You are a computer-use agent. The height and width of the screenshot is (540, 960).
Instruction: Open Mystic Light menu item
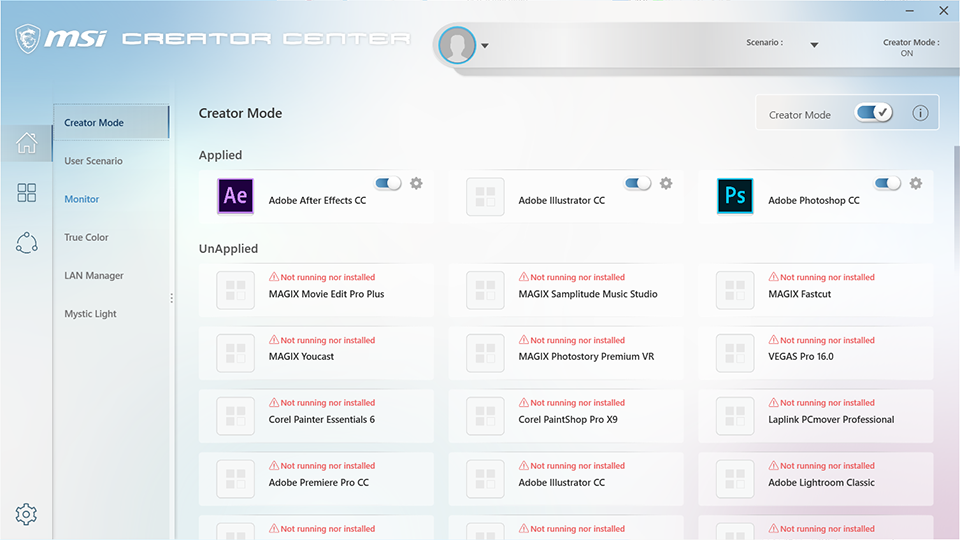[x=91, y=314]
